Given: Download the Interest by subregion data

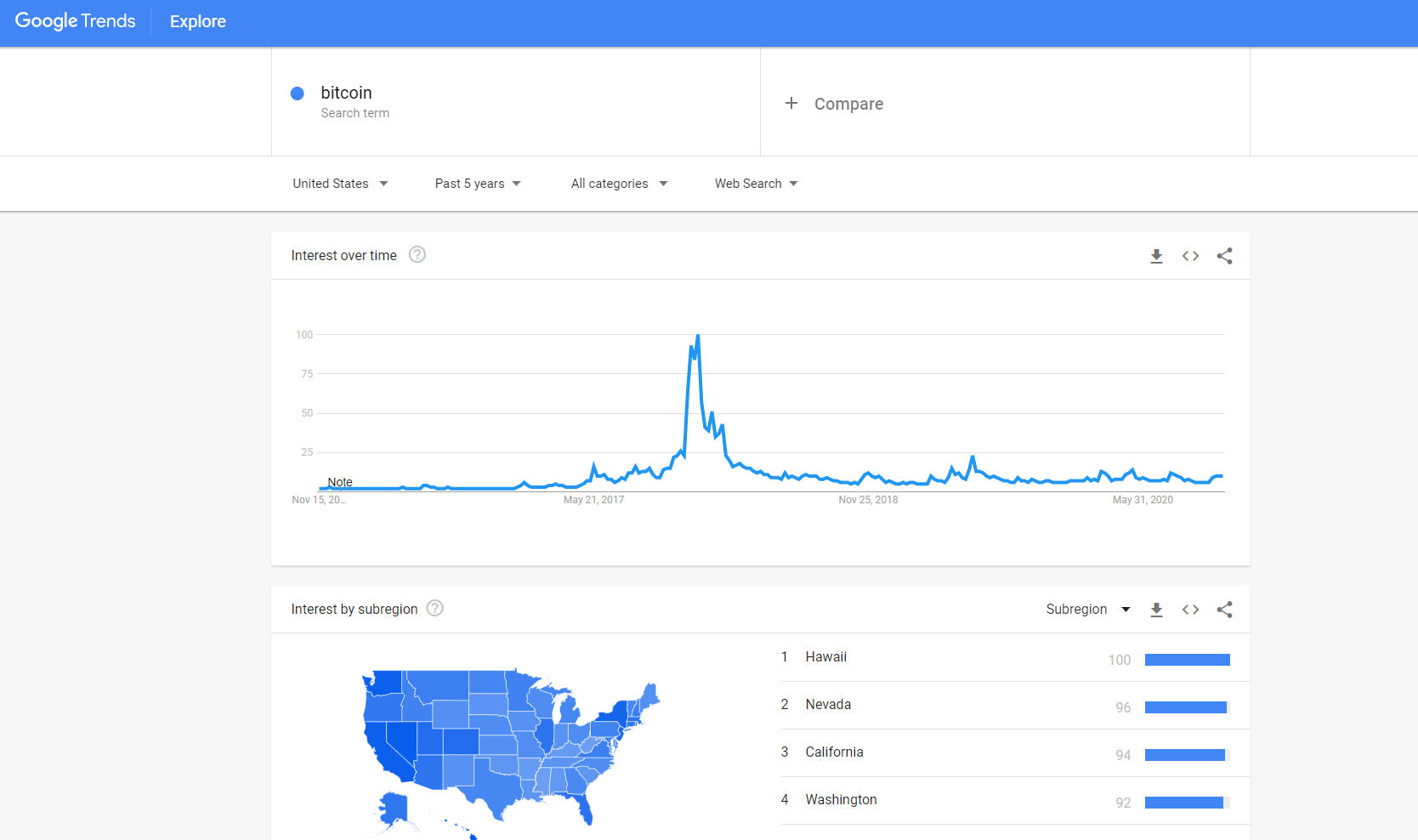Looking at the screenshot, I should (1156, 610).
